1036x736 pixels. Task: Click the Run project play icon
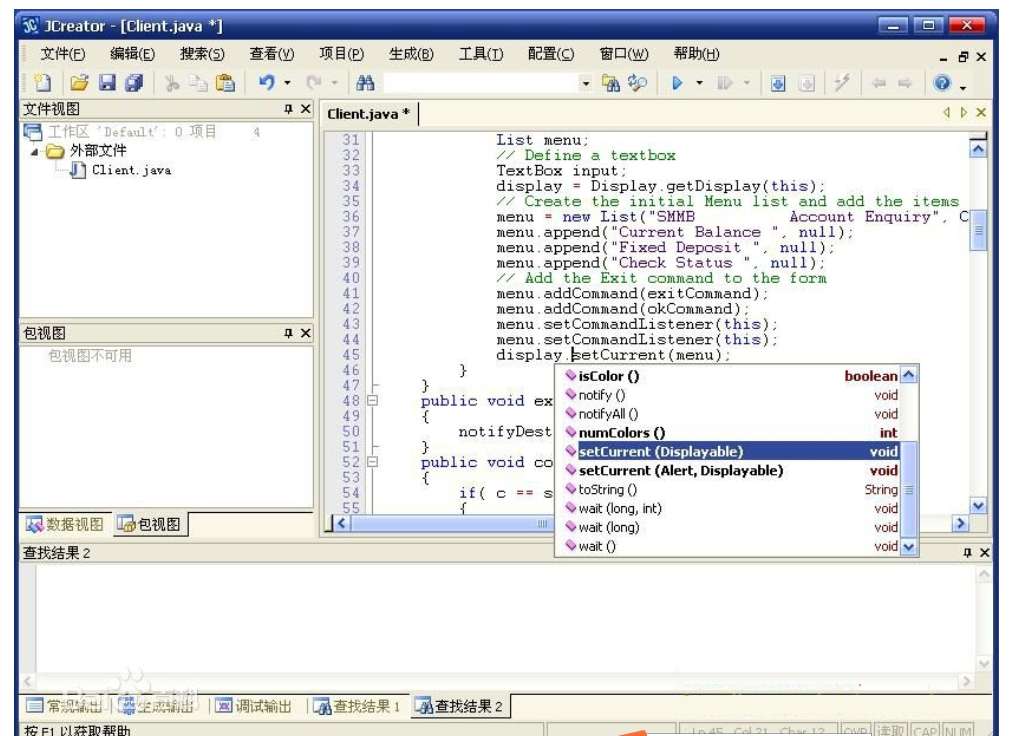point(677,83)
